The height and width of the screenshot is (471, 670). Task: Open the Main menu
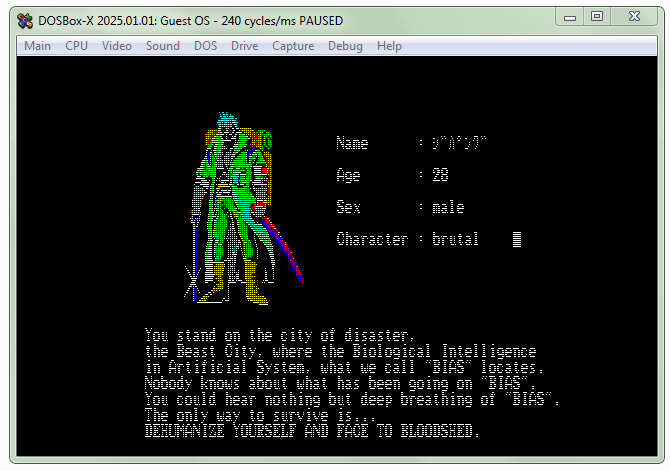pyautogui.click(x=37, y=46)
